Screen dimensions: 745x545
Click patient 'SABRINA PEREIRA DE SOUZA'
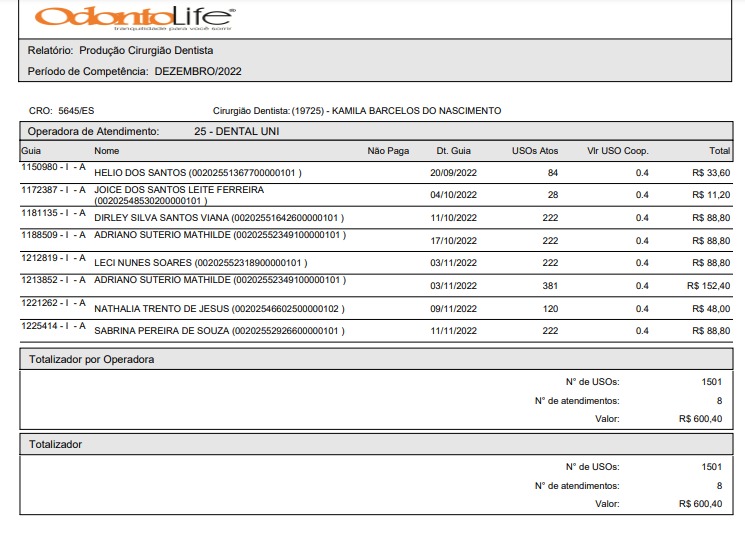162,331
